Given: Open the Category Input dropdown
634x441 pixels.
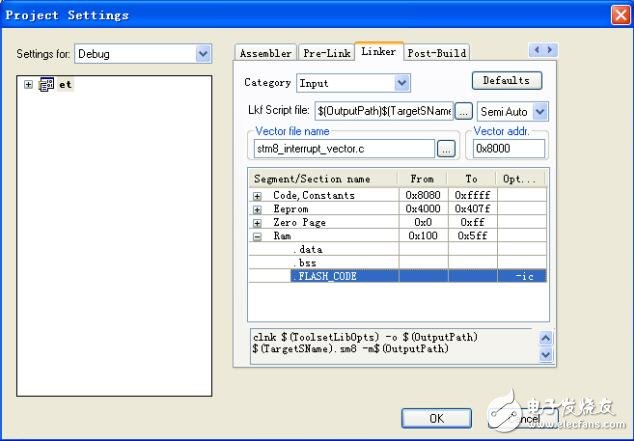Looking at the screenshot, I should click(402, 83).
